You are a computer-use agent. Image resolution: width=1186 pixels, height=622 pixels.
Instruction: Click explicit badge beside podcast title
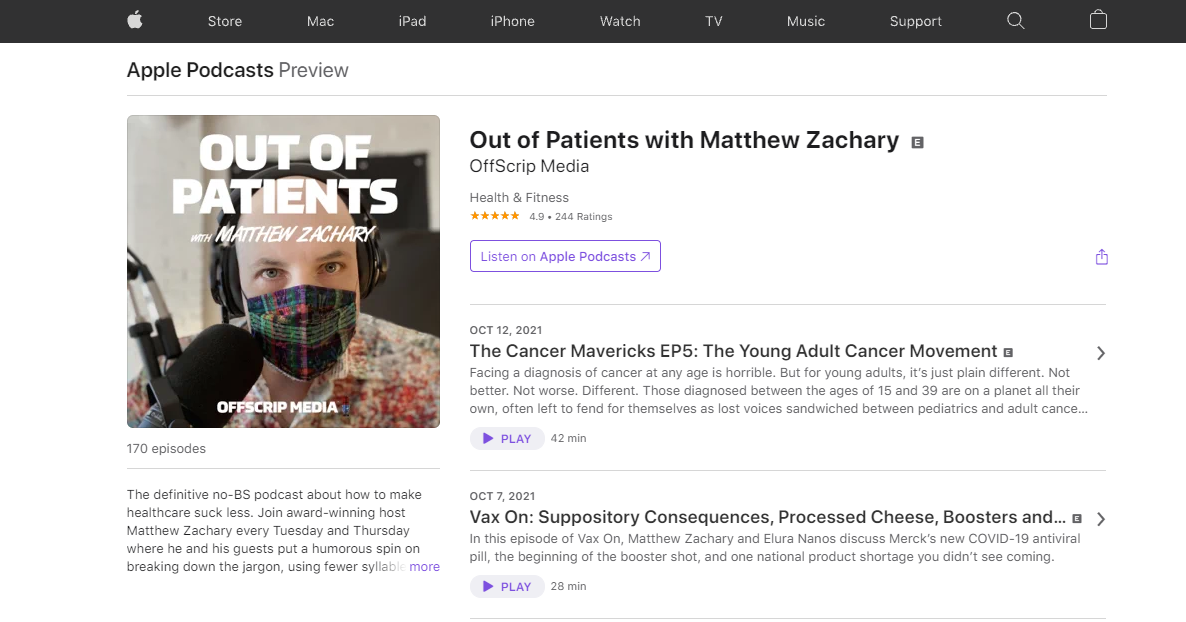coord(917,142)
